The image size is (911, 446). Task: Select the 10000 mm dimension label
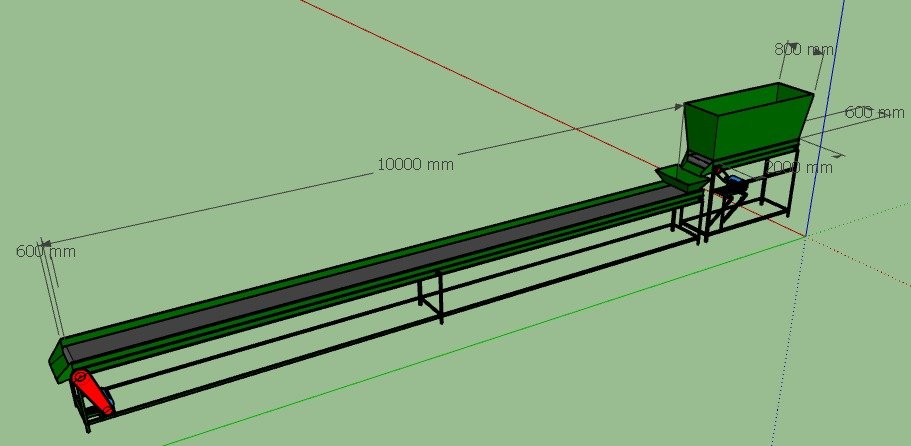pos(415,164)
